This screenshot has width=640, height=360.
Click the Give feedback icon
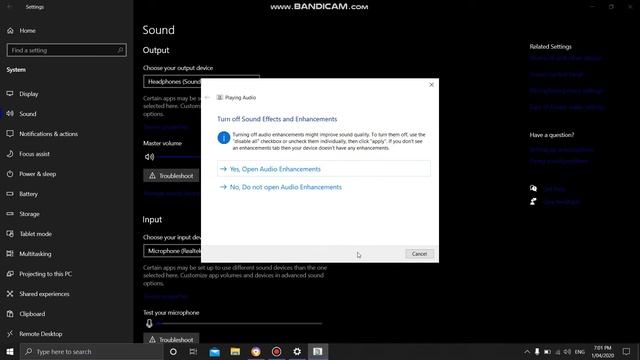point(533,202)
